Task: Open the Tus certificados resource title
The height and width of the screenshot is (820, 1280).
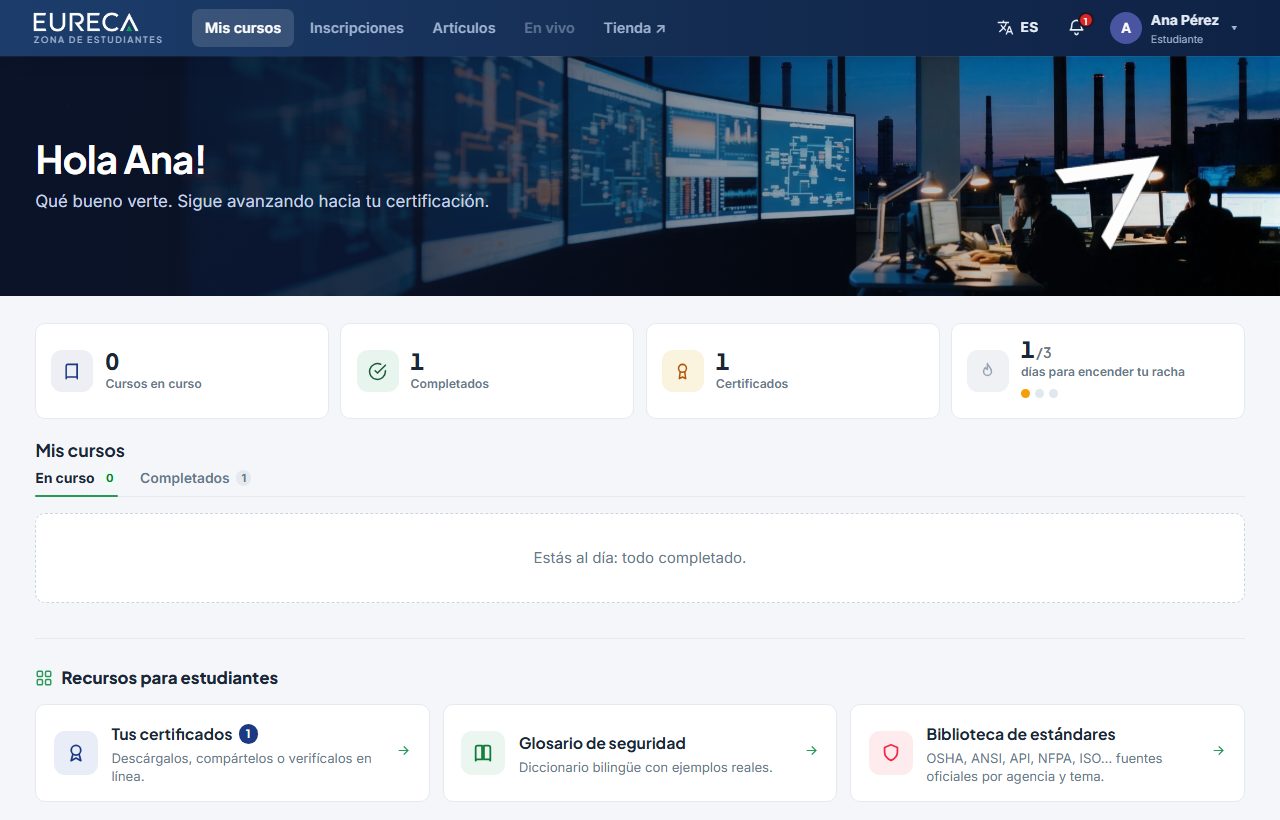Action: (172, 734)
